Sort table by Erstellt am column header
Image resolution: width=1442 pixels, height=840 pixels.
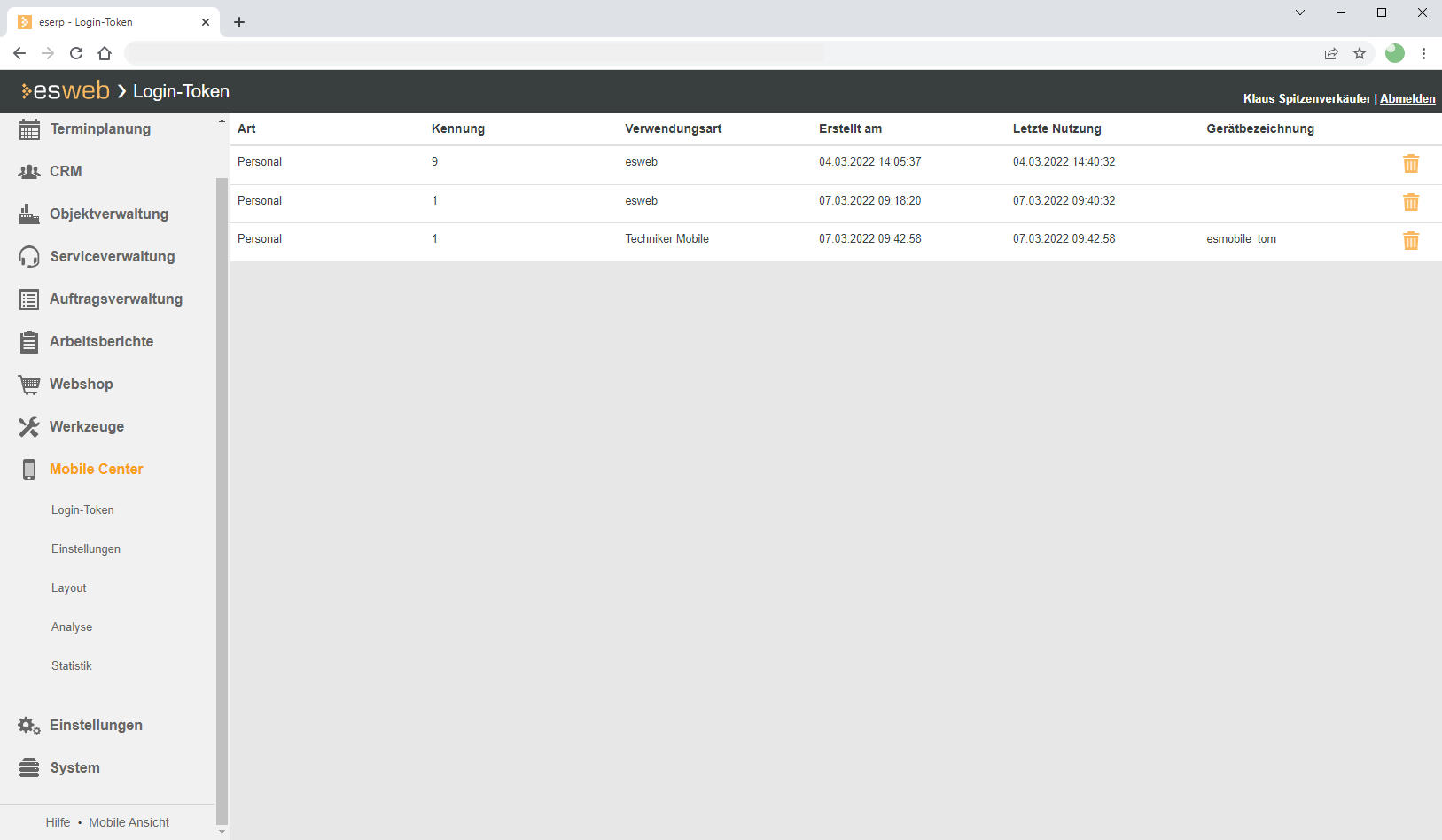850,129
